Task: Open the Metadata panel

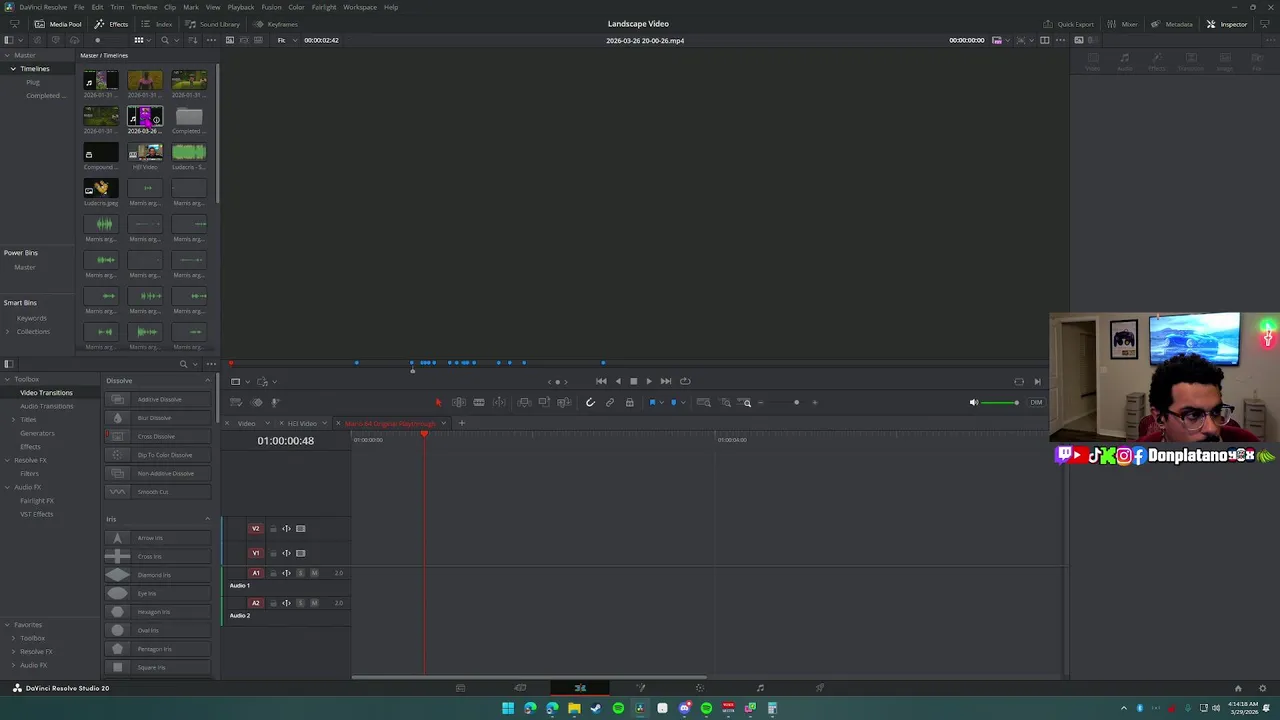Action: (x=1172, y=24)
